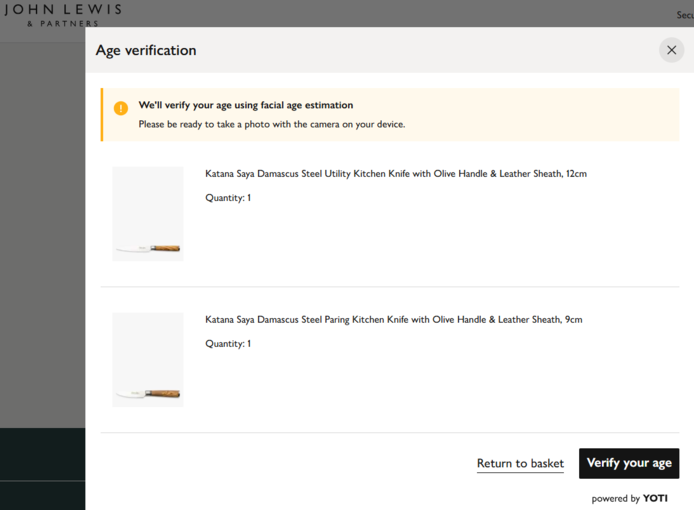Click the take a photo instruction text
This screenshot has height=510, width=694.
tap(271, 125)
